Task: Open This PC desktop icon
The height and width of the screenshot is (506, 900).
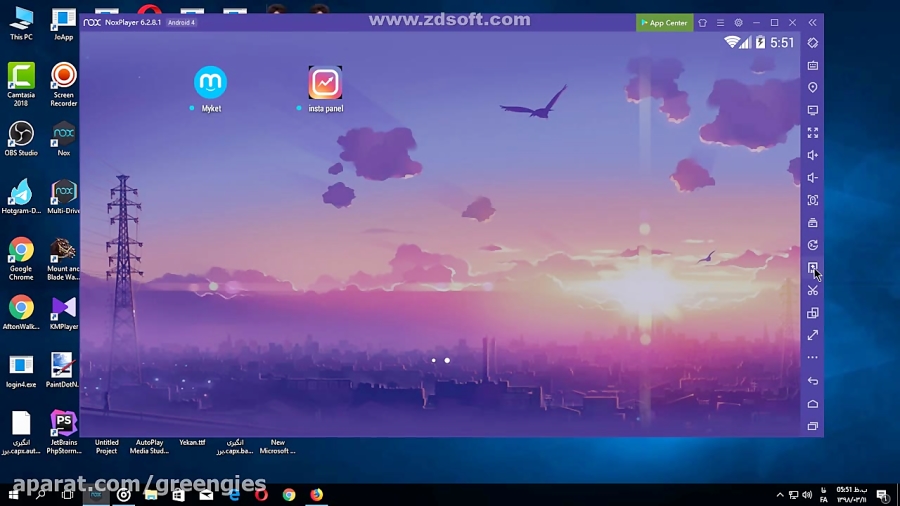Action: tap(21, 24)
